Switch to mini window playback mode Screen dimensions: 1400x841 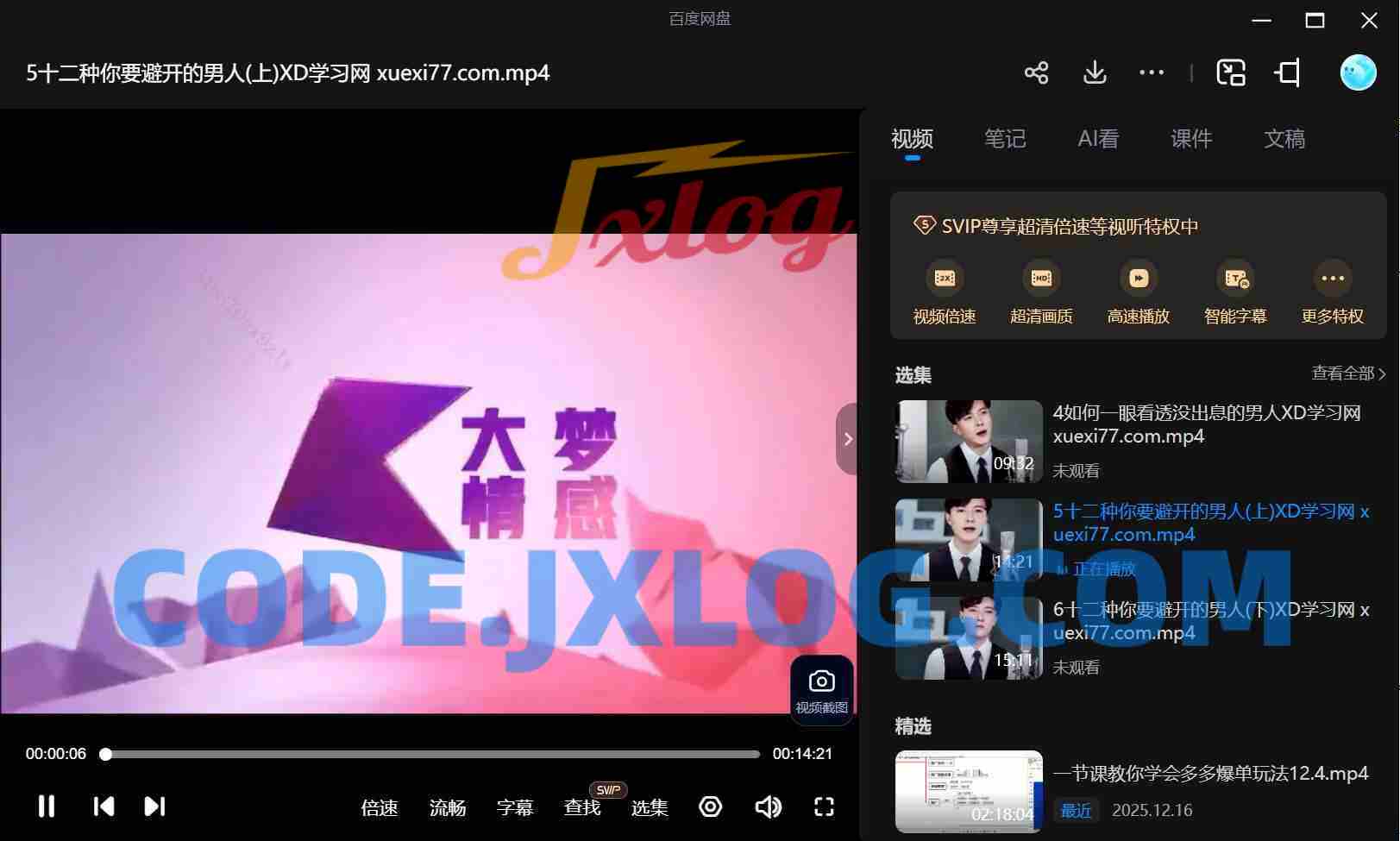pos(1231,72)
